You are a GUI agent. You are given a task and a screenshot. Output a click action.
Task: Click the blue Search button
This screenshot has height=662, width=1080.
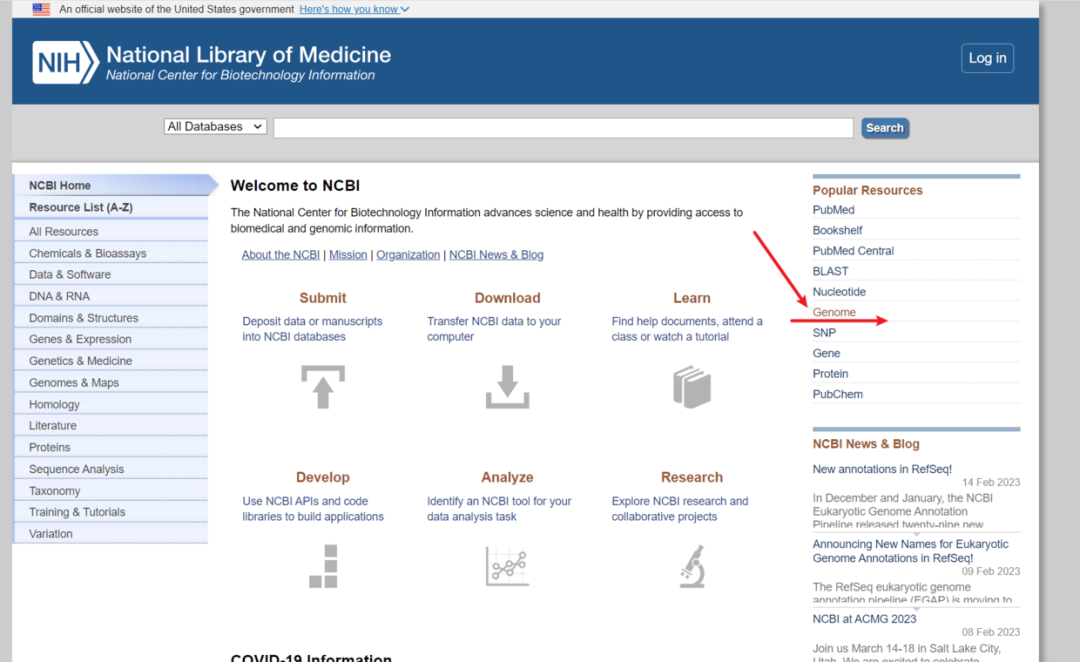tap(884, 128)
